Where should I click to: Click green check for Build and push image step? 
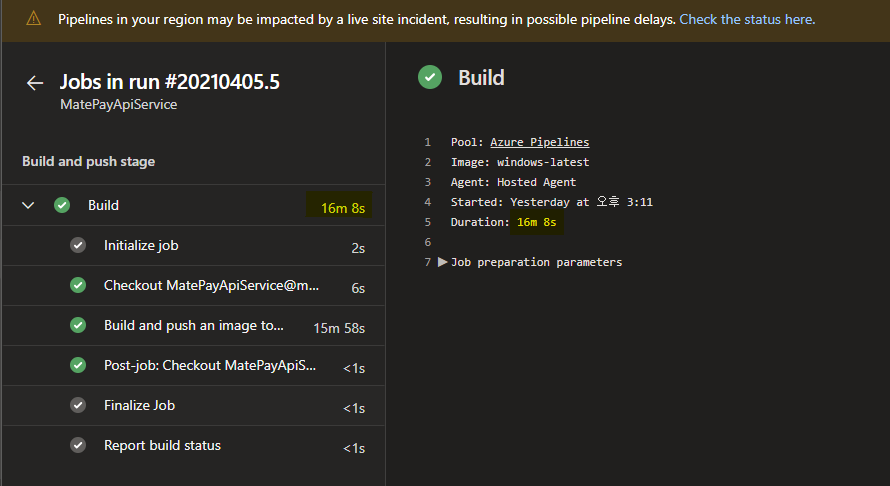[x=78, y=325]
